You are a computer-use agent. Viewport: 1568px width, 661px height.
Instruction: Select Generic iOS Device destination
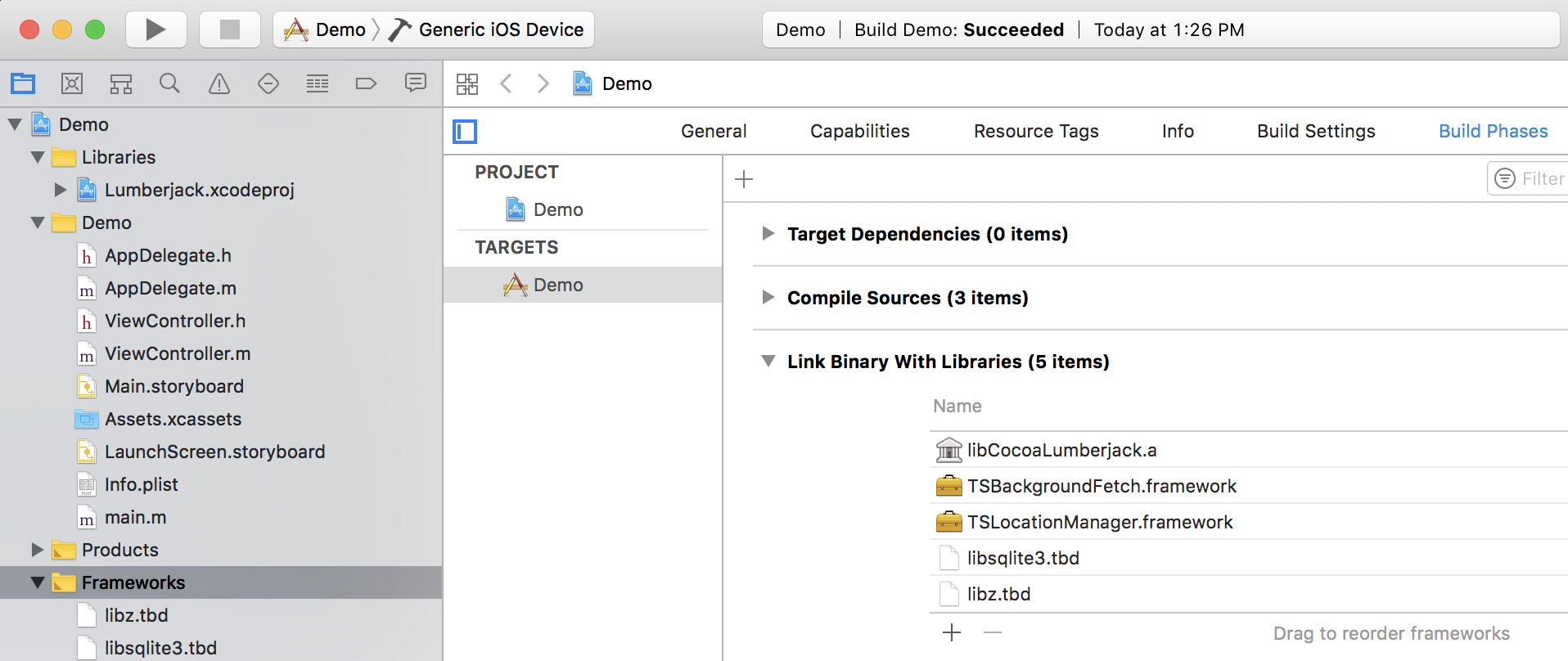click(x=501, y=30)
